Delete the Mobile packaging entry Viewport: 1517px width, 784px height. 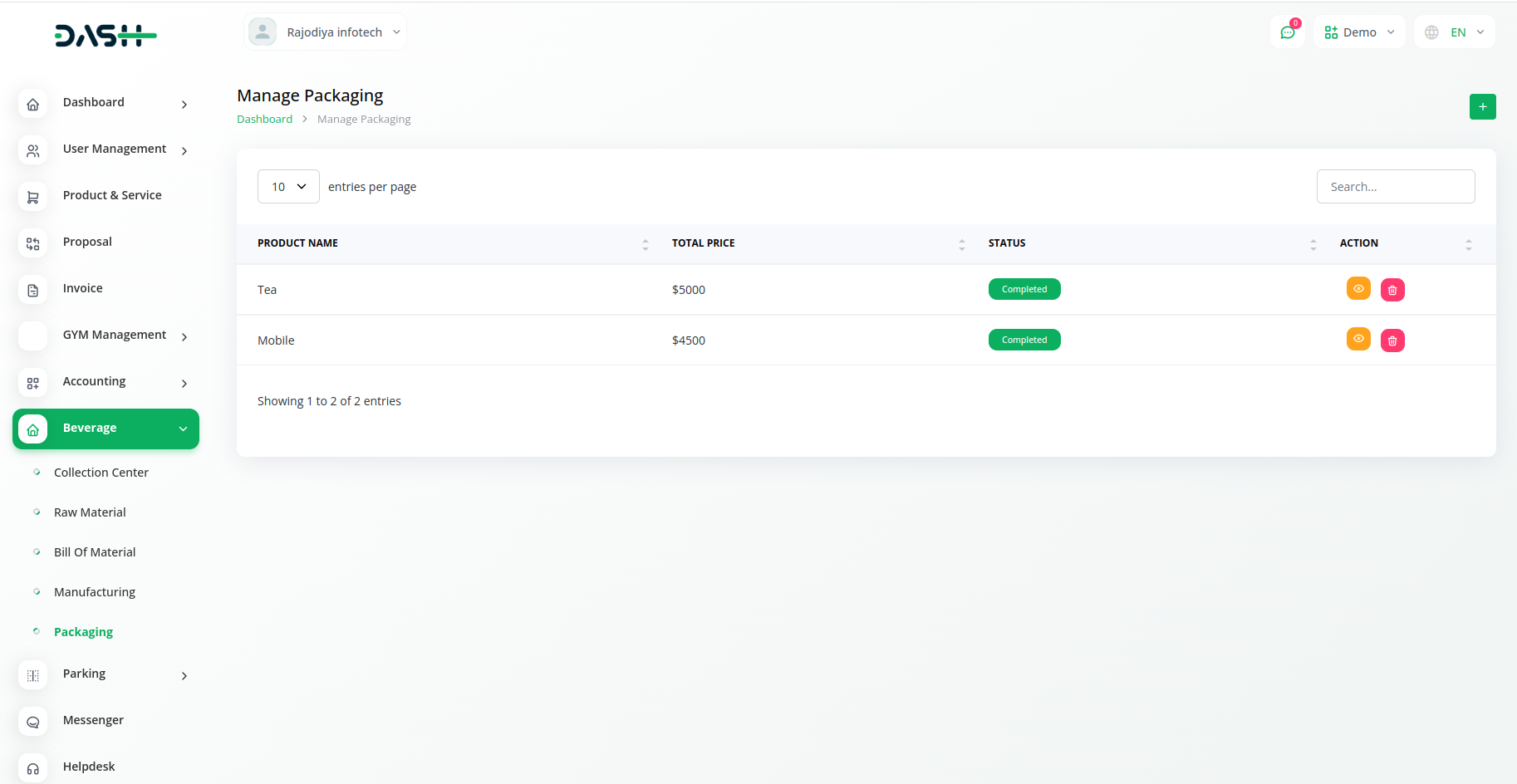[1392, 341]
